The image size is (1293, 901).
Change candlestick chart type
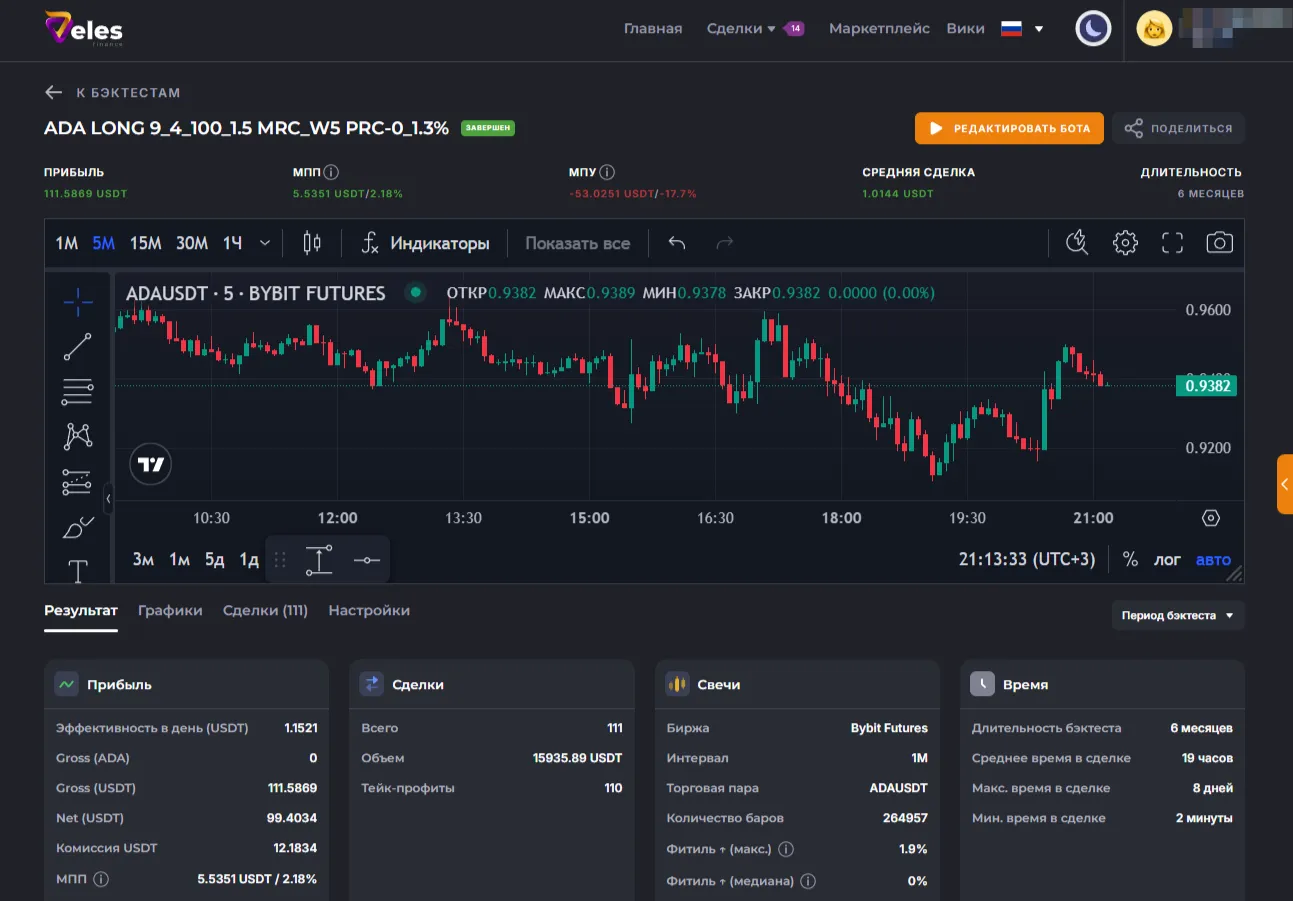[x=312, y=243]
